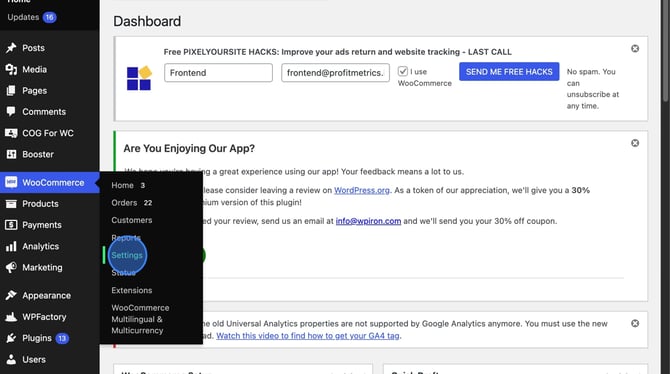The width and height of the screenshot is (670, 374).
Task: Click the Media icon in sidebar
Action: (11, 69)
